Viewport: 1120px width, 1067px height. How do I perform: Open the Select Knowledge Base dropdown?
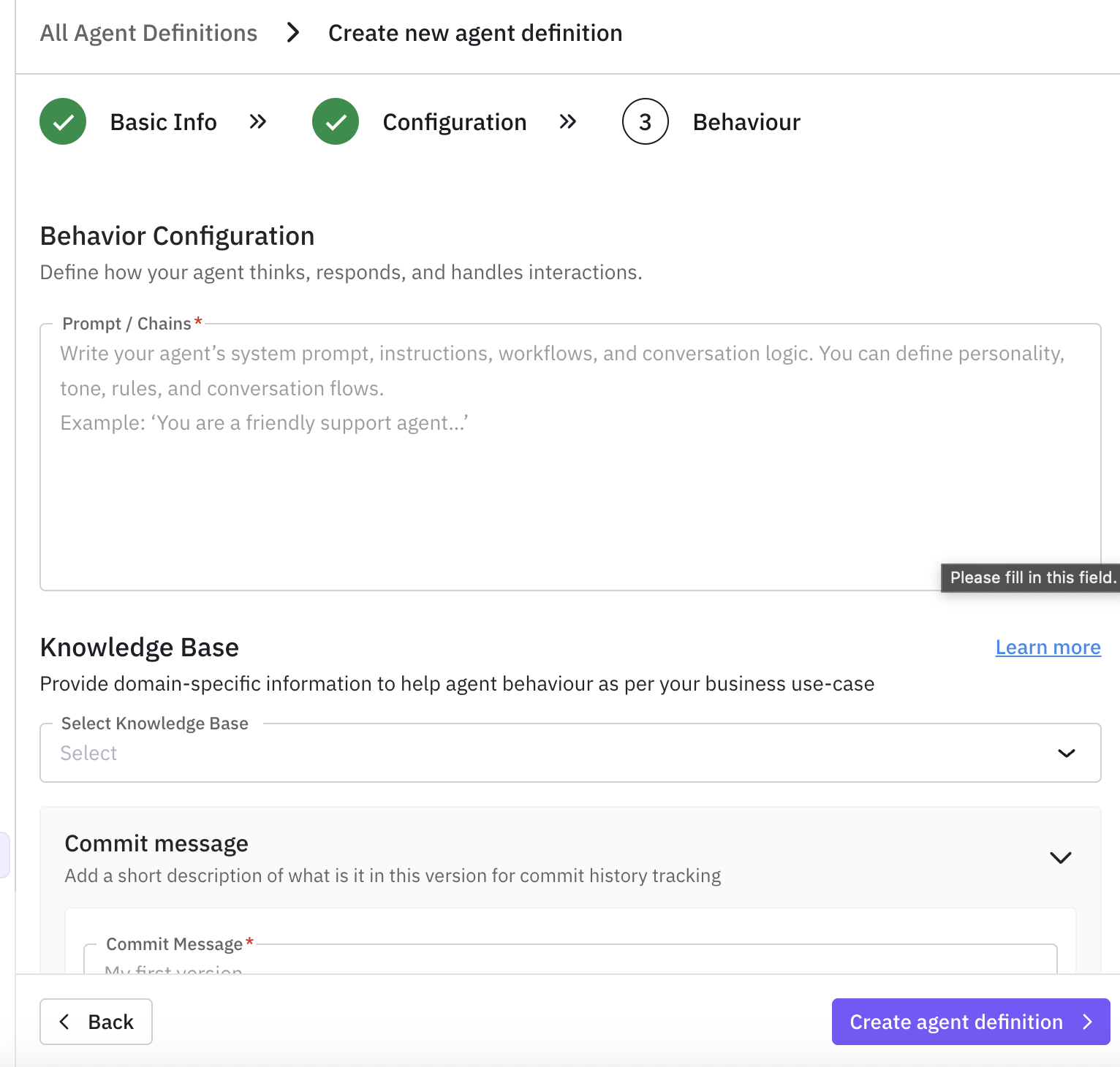tap(570, 753)
